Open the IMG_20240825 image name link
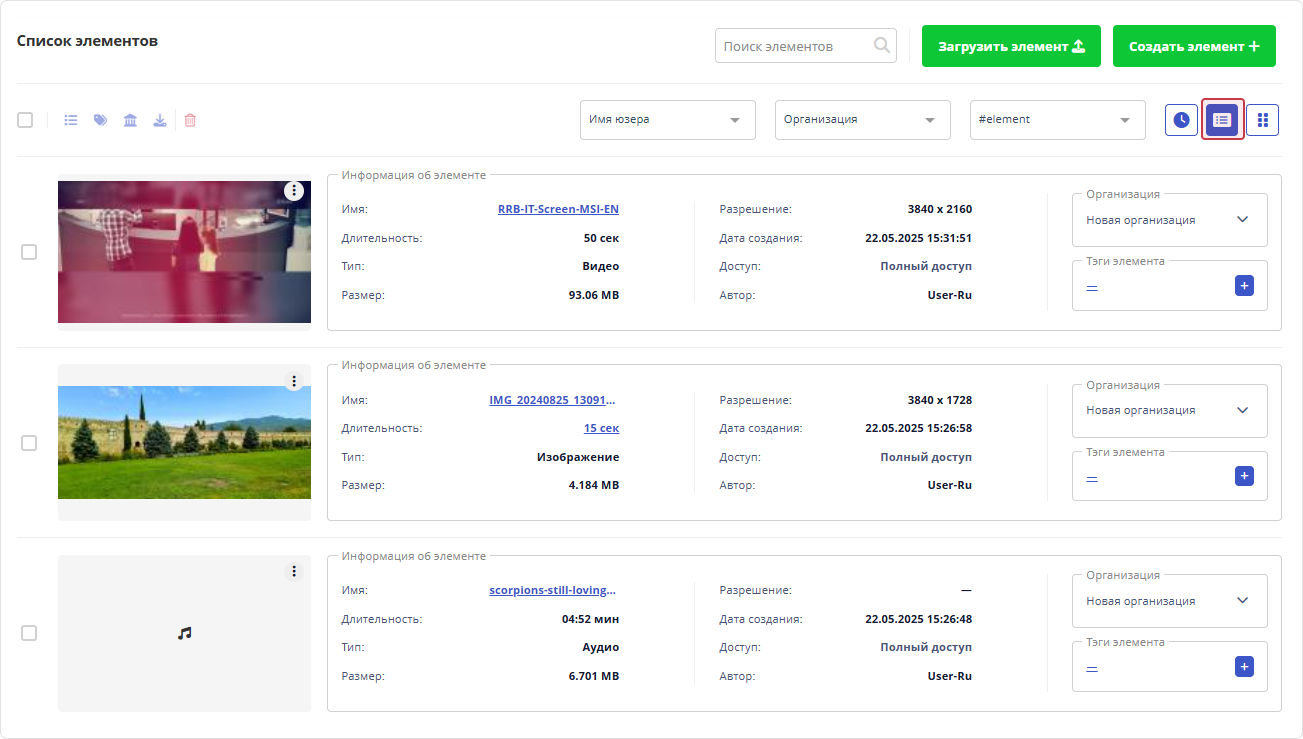The height and width of the screenshot is (739, 1303). (552, 400)
